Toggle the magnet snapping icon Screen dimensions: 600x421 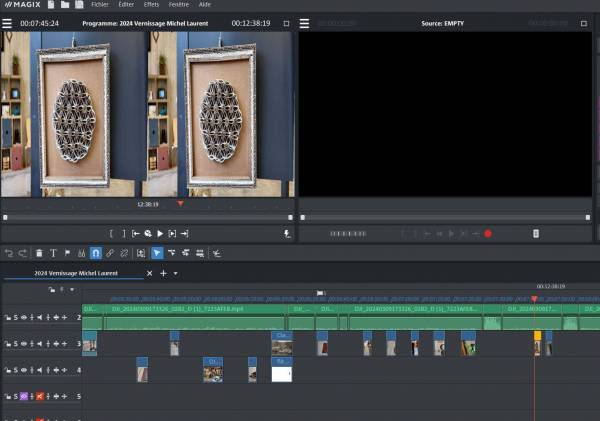pos(96,253)
